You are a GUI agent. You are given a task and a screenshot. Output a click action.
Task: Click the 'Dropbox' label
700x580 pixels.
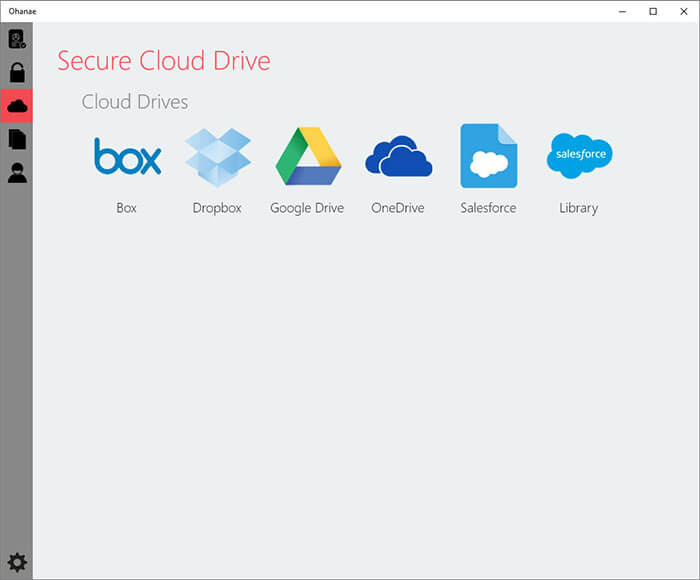point(217,208)
